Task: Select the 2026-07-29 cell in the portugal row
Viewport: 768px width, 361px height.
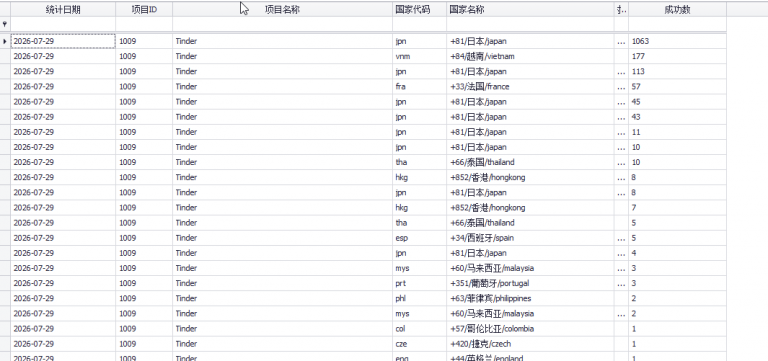Action: tap(63, 283)
